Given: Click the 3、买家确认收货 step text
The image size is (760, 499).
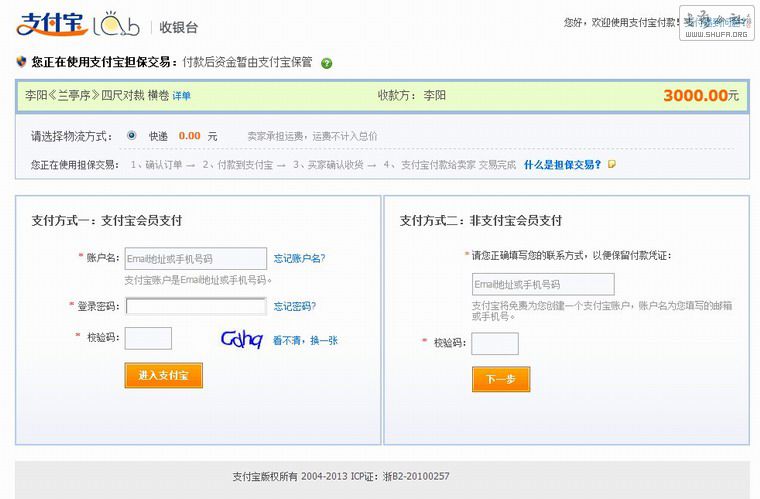Looking at the screenshot, I should (x=328, y=165).
